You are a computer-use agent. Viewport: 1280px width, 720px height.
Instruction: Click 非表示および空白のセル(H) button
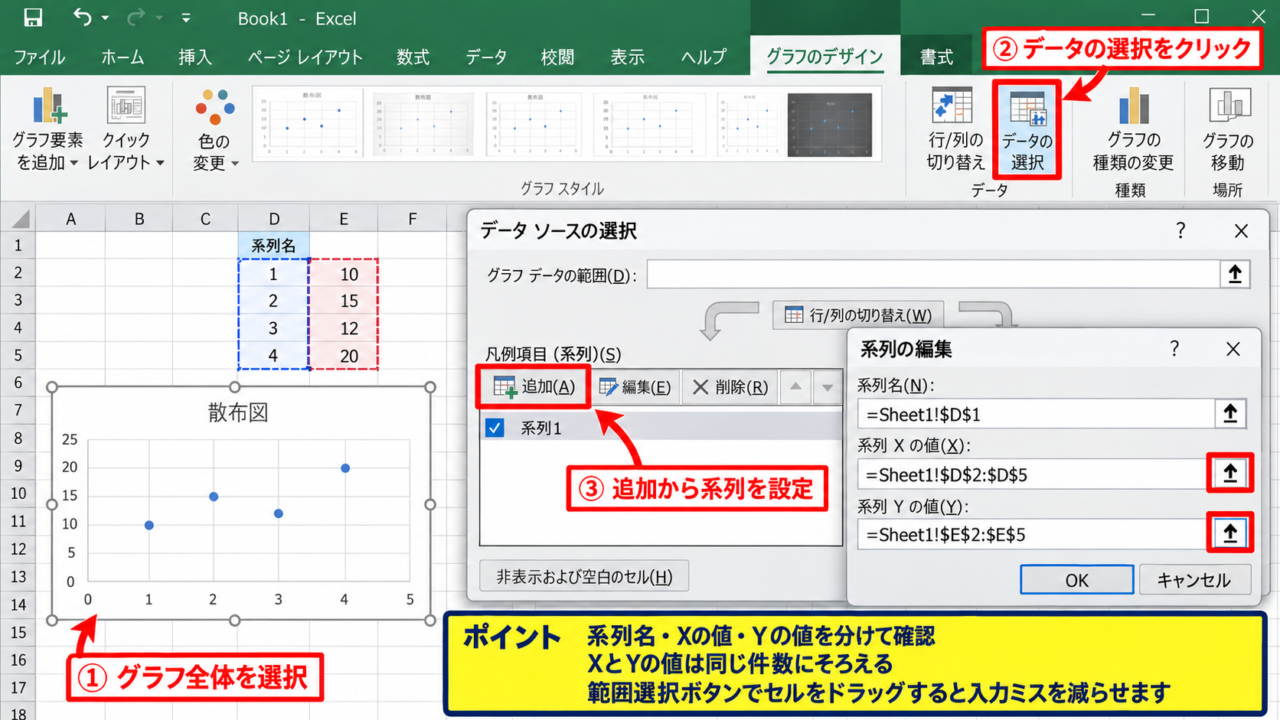point(584,576)
